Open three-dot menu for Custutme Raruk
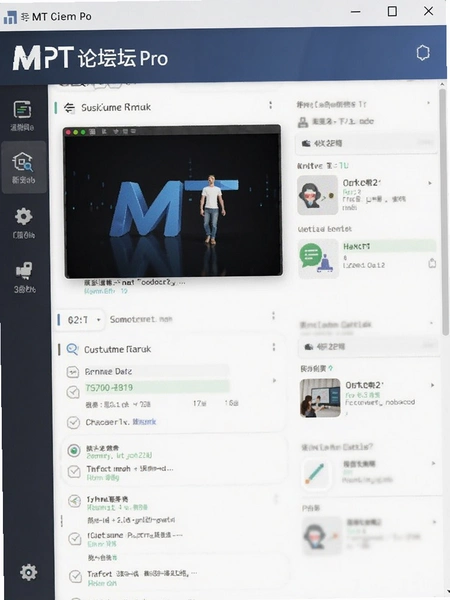450x600 pixels. [274, 347]
